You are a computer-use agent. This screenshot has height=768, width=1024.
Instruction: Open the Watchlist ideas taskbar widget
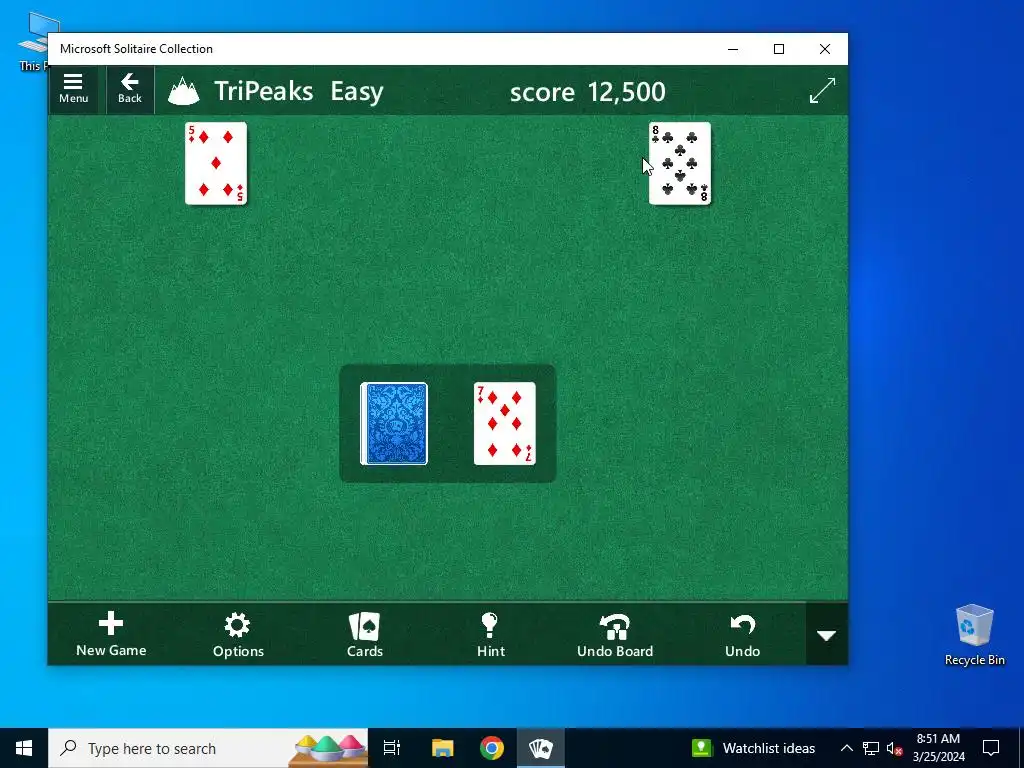pyautogui.click(x=754, y=748)
